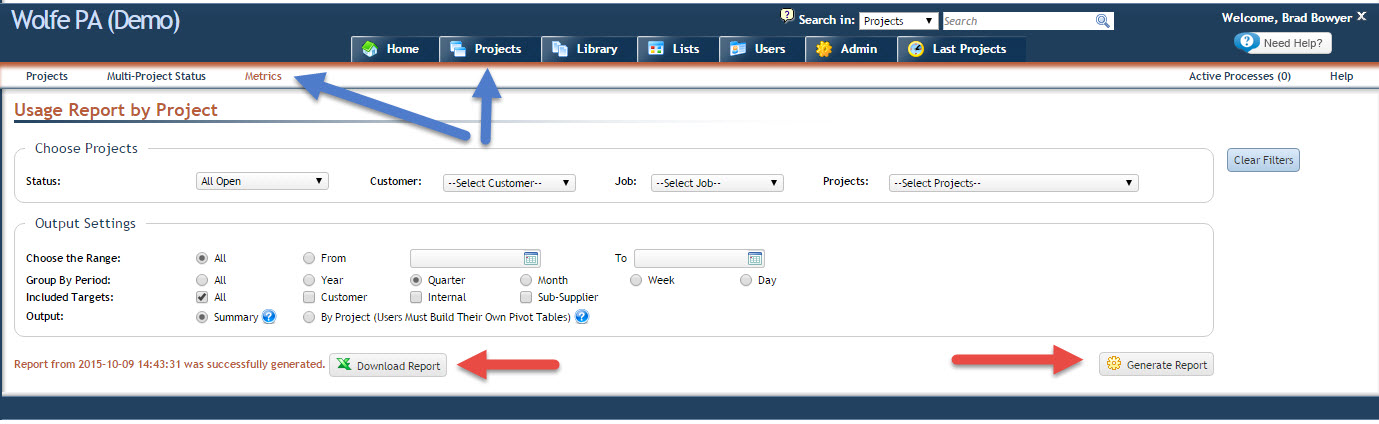This screenshot has height=424, width=1379.
Task: Open the Users tab
Action: pyautogui.click(x=759, y=49)
